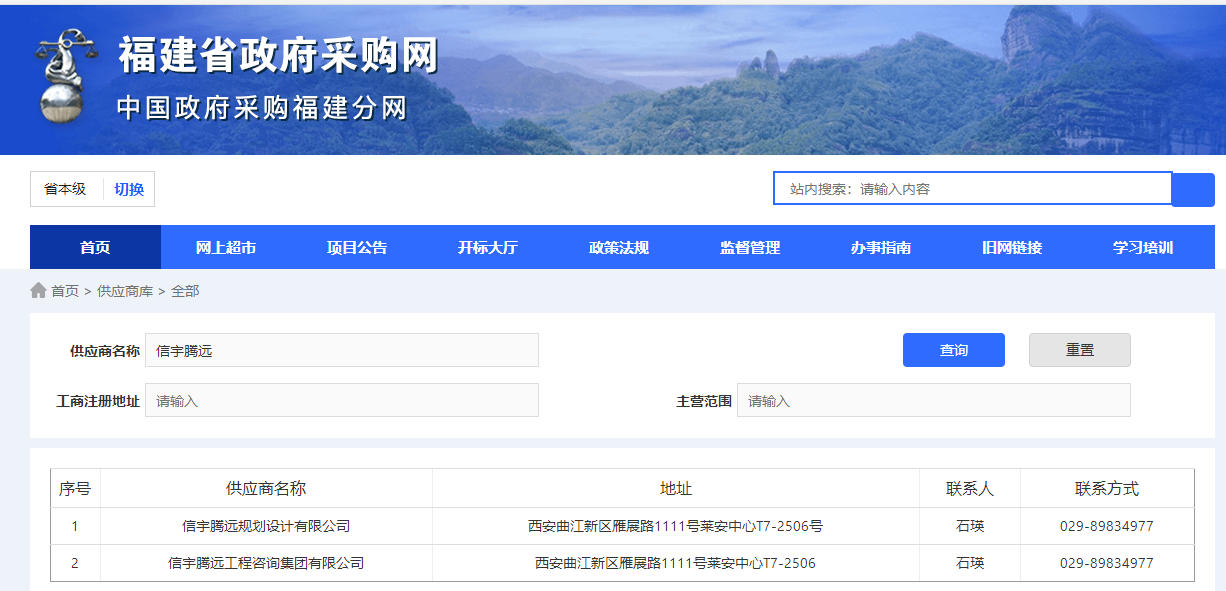Select the 首页 navigation tab
The height and width of the screenshot is (591, 1226).
click(x=94, y=247)
